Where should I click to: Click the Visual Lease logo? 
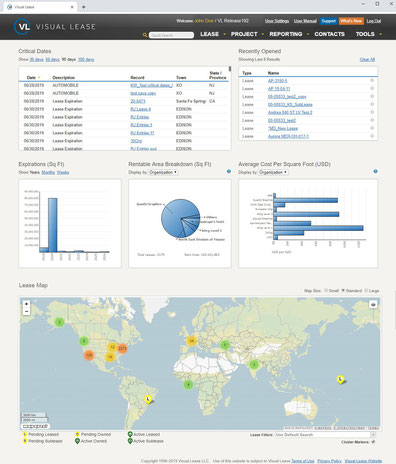(55, 26)
